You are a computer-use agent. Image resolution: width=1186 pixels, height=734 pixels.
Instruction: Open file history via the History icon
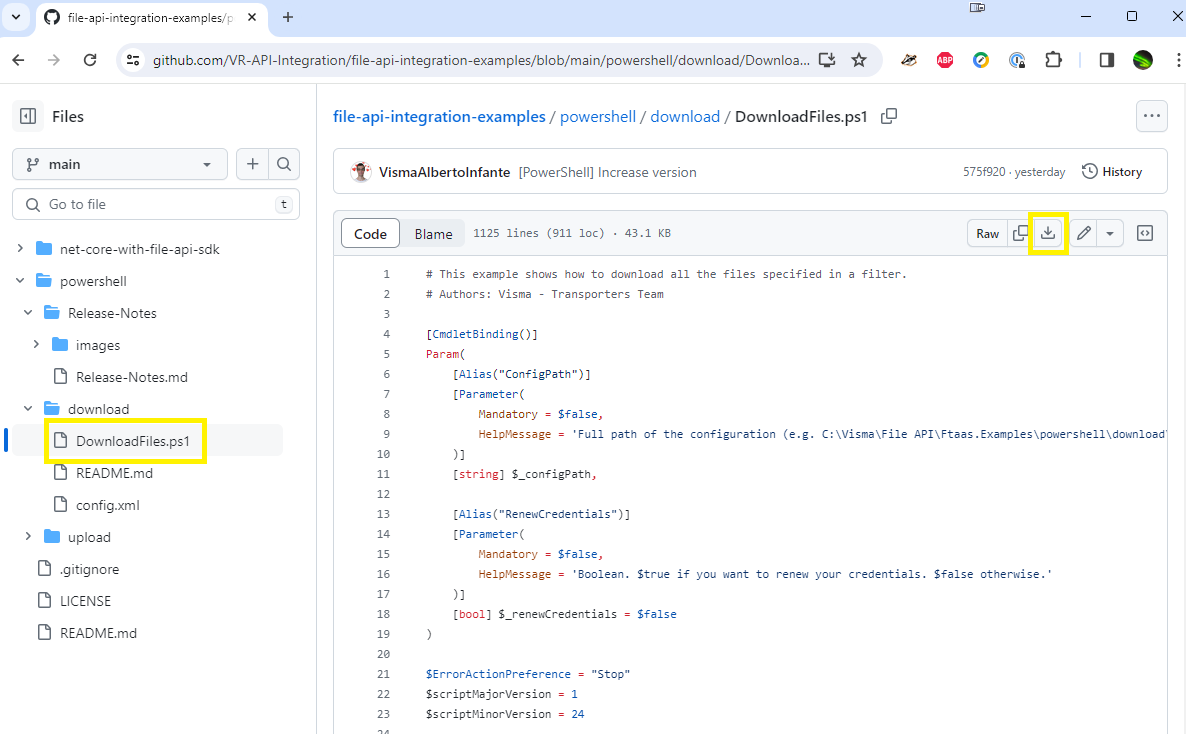click(1111, 171)
